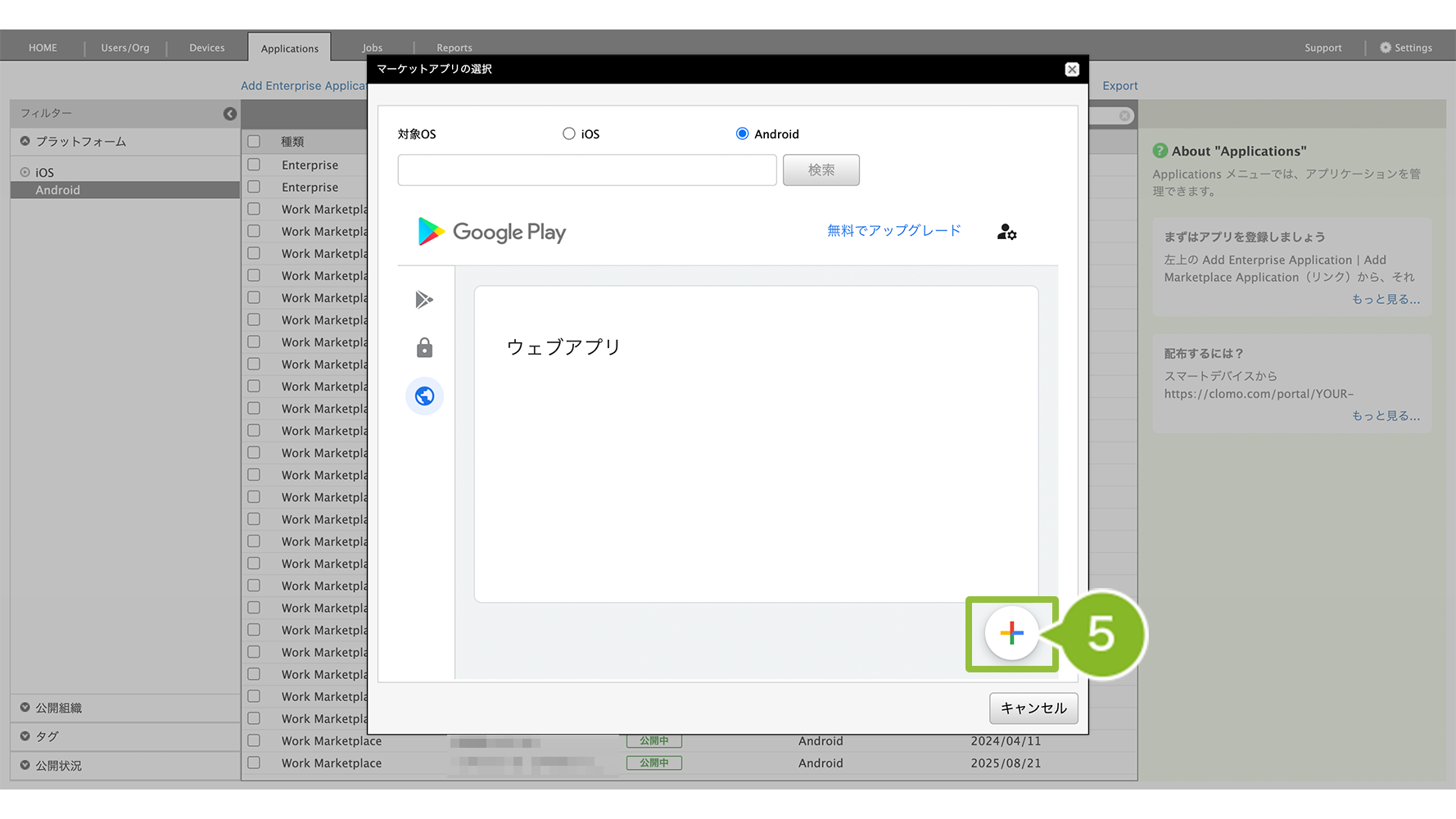Tick the checkbox for the first Enterprise row
Viewport: 1456px width, 819px height.
(x=255, y=165)
